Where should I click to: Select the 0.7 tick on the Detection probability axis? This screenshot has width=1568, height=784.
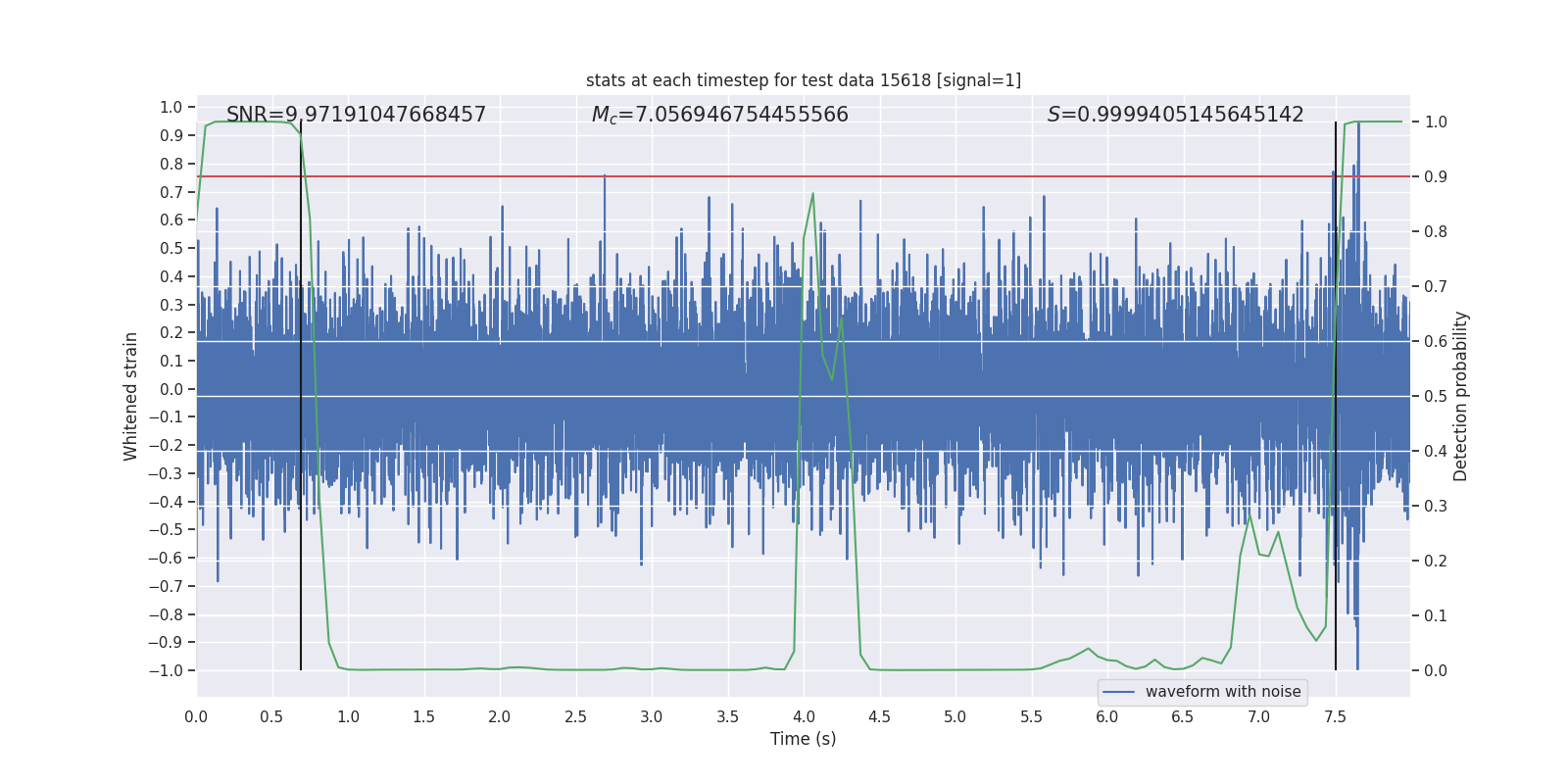click(1436, 286)
